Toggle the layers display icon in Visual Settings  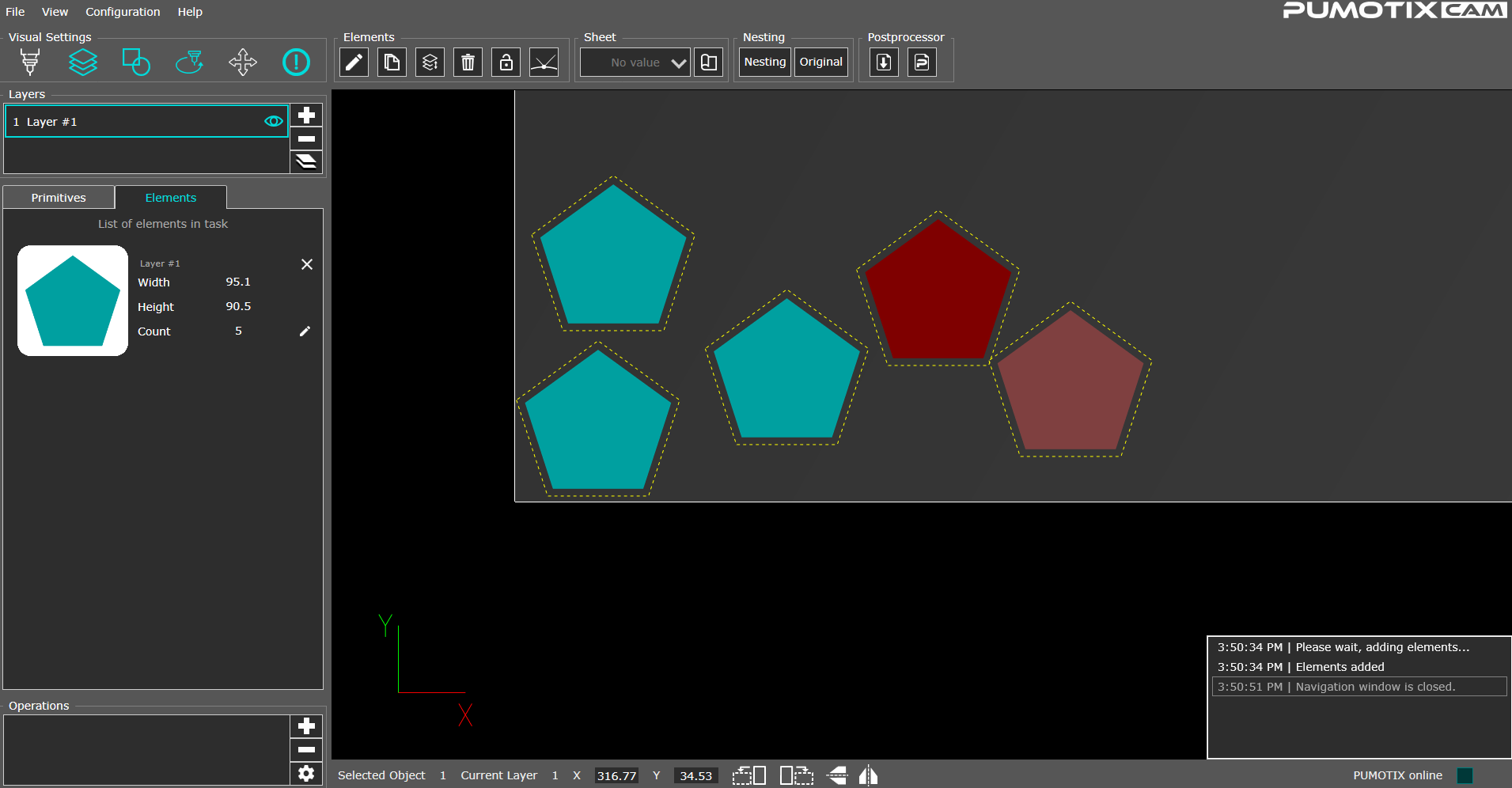pos(83,62)
